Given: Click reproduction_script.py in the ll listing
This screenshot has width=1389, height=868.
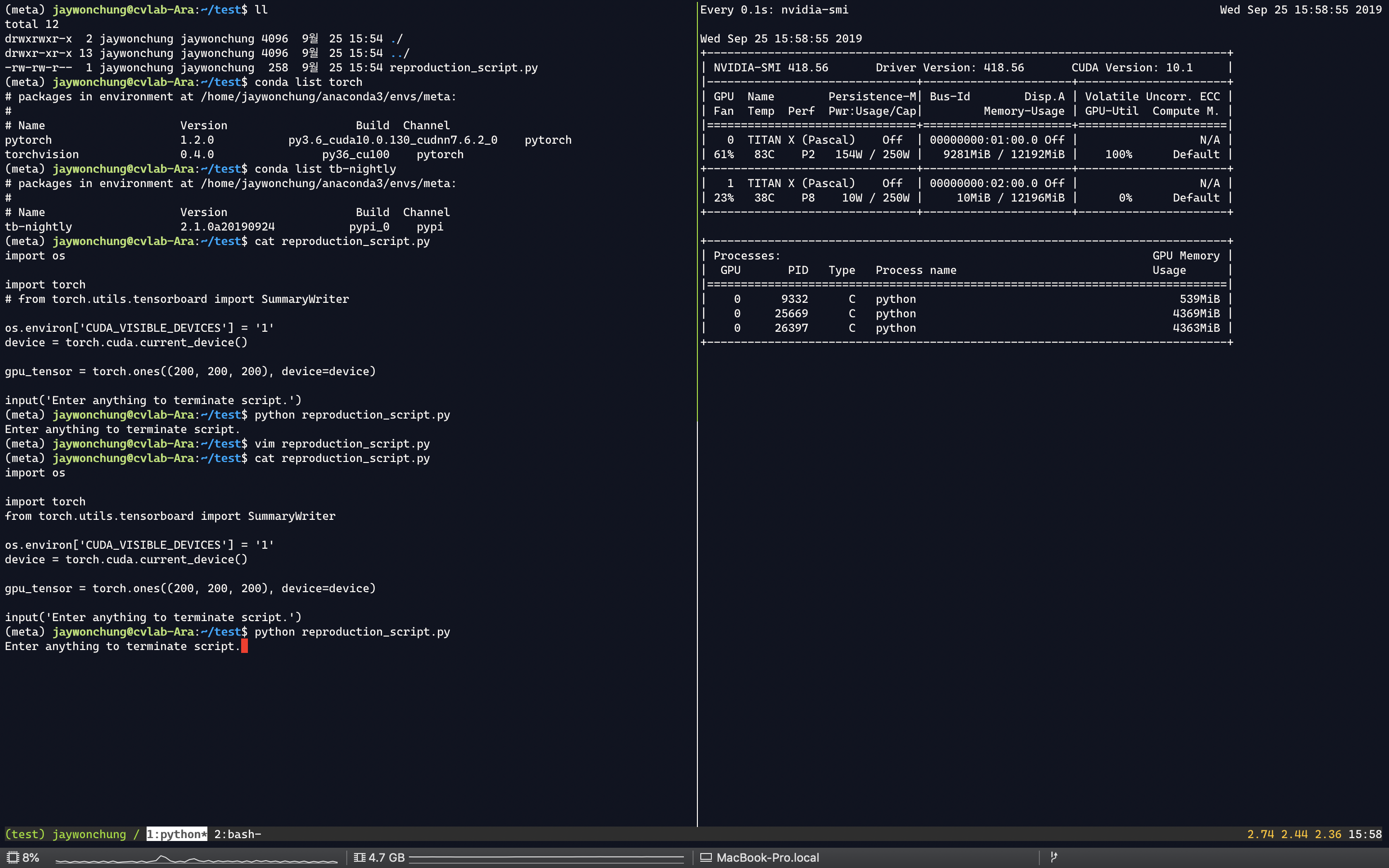Looking at the screenshot, I should (464, 68).
